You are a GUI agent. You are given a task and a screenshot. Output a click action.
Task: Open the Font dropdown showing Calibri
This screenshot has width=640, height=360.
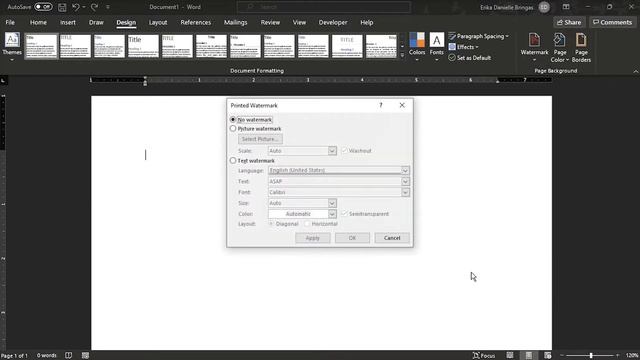[405, 192]
